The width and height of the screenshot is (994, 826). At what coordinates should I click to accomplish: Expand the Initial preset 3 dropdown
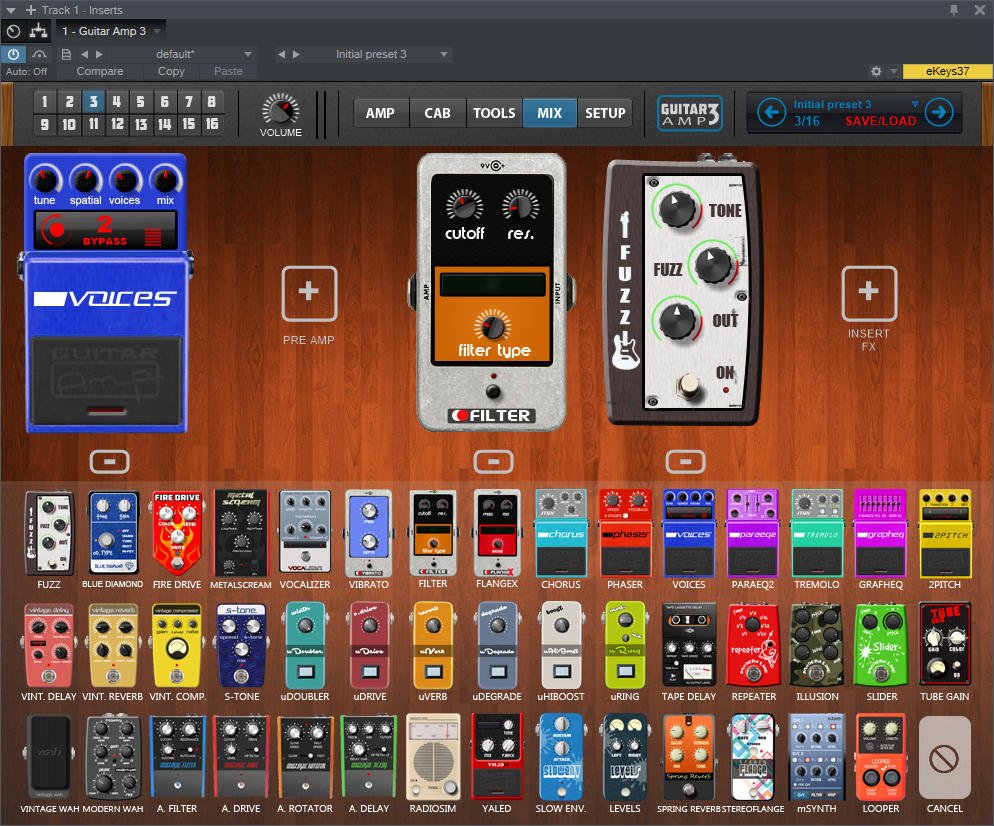point(443,54)
